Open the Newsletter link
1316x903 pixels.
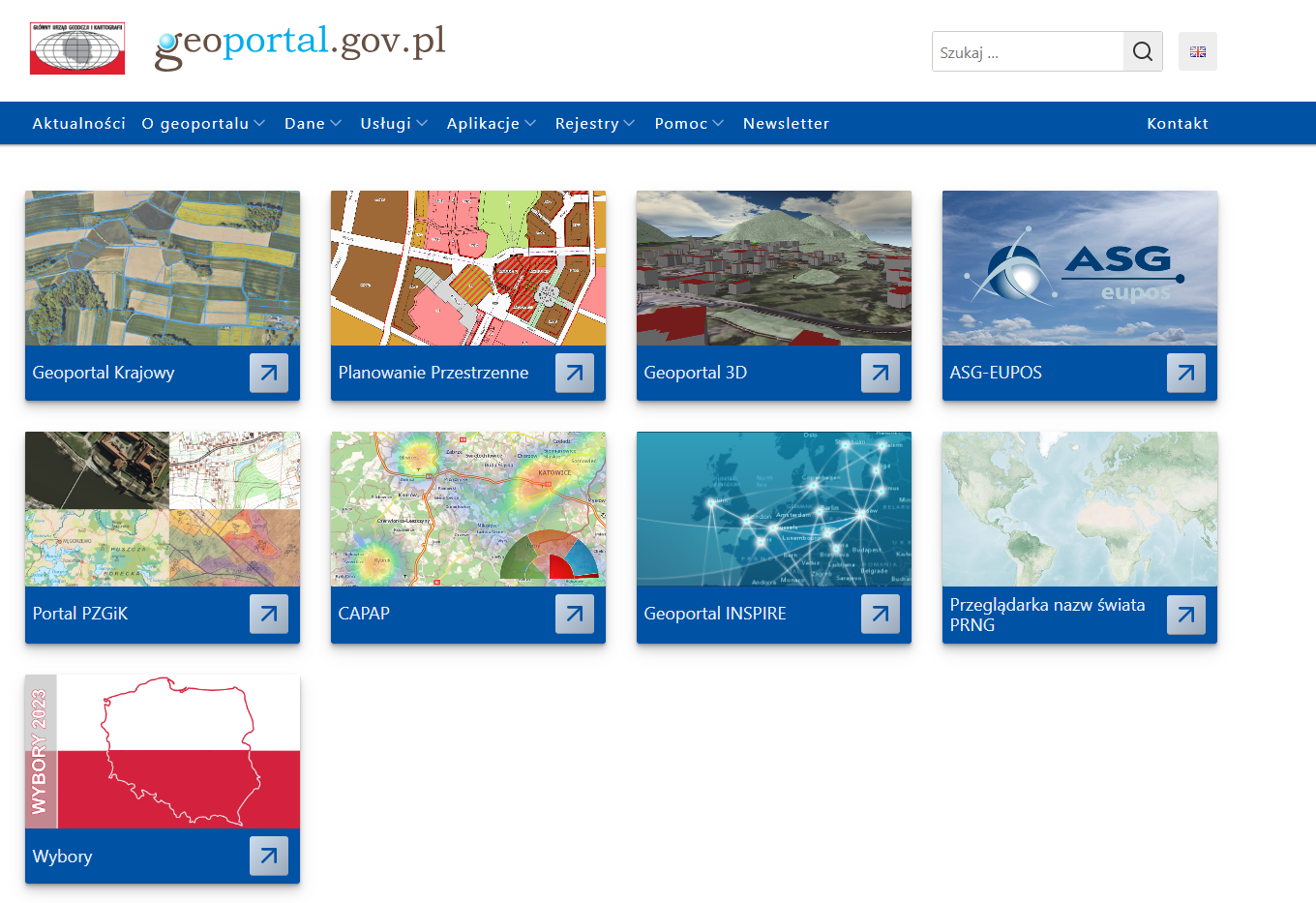point(786,123)
